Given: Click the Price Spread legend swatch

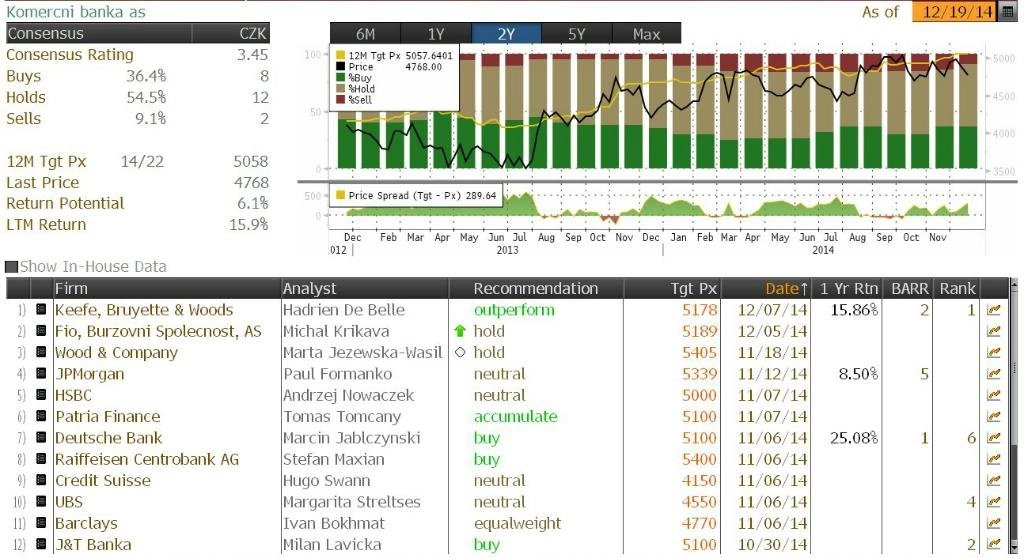Looking at the screenshot, I should (340, 195).
